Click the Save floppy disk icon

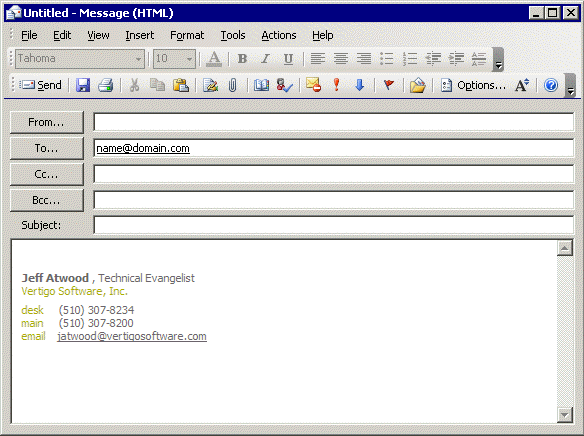tap(83, 85)
